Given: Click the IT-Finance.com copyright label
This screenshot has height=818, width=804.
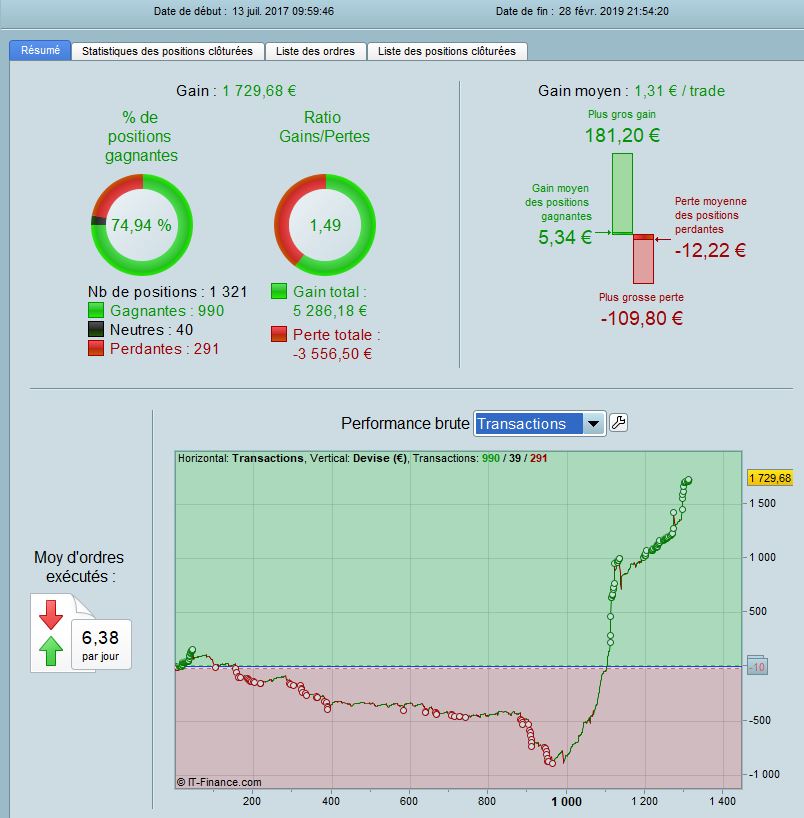Looking at the screenshot, I should [x=219, y=782].
